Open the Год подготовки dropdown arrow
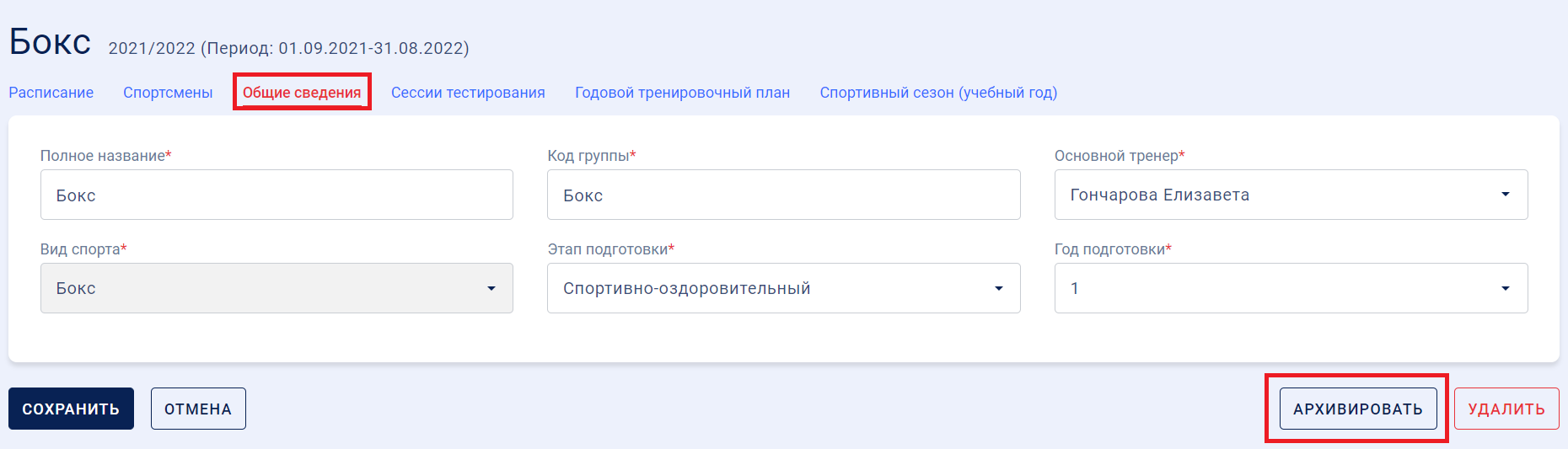Screen dimensions: 1568x449 pos(1505,288)
